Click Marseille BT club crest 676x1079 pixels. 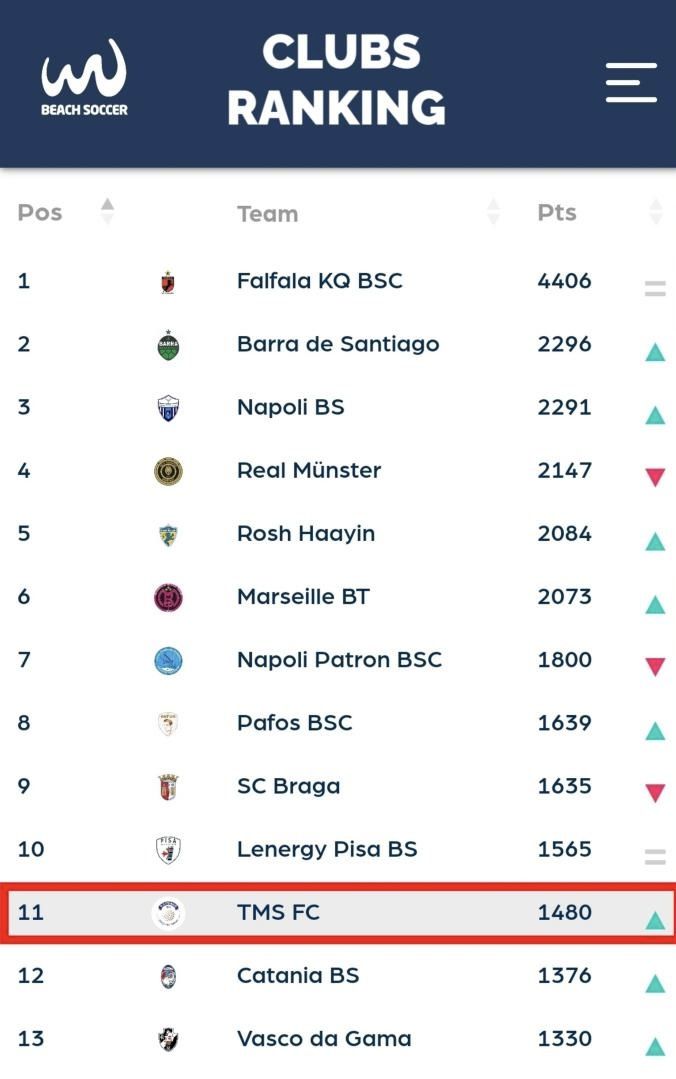[168, 598]
